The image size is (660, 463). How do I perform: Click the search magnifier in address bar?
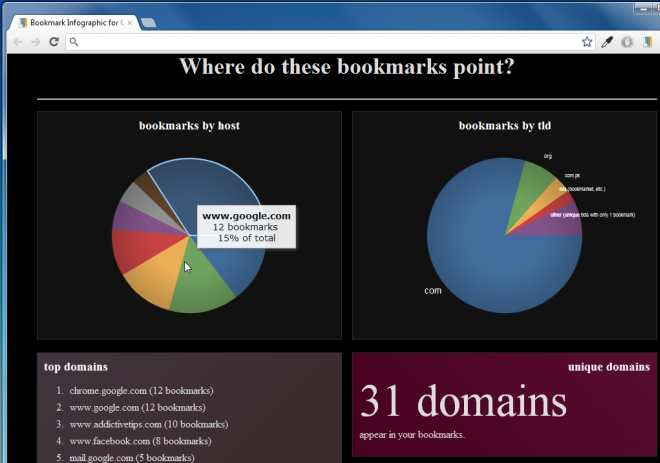74,42
